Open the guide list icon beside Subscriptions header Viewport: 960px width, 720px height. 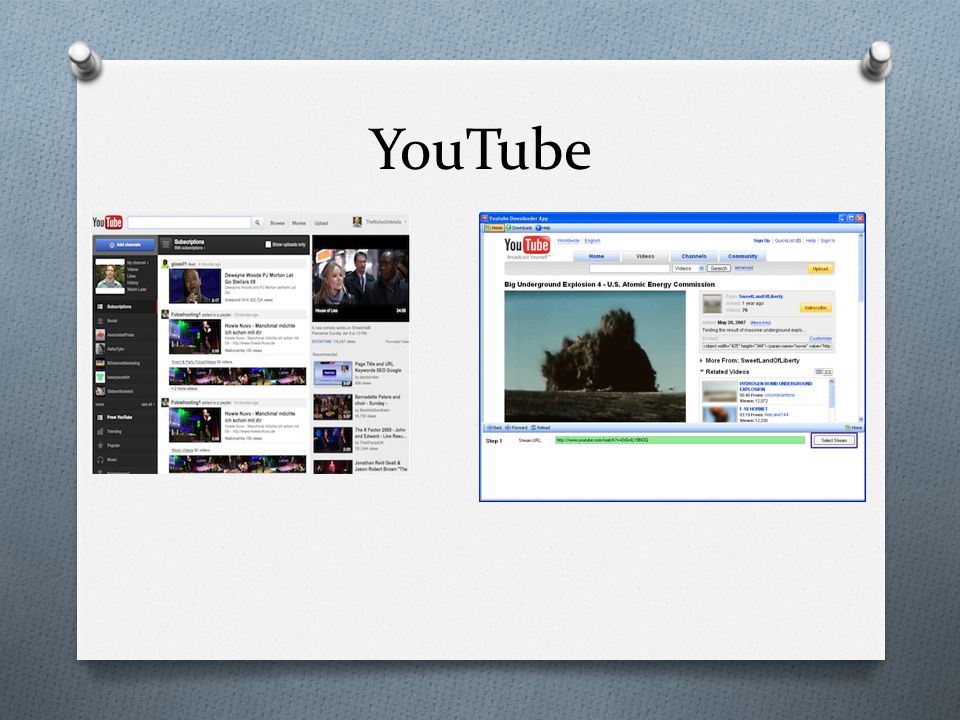point(166,244)
